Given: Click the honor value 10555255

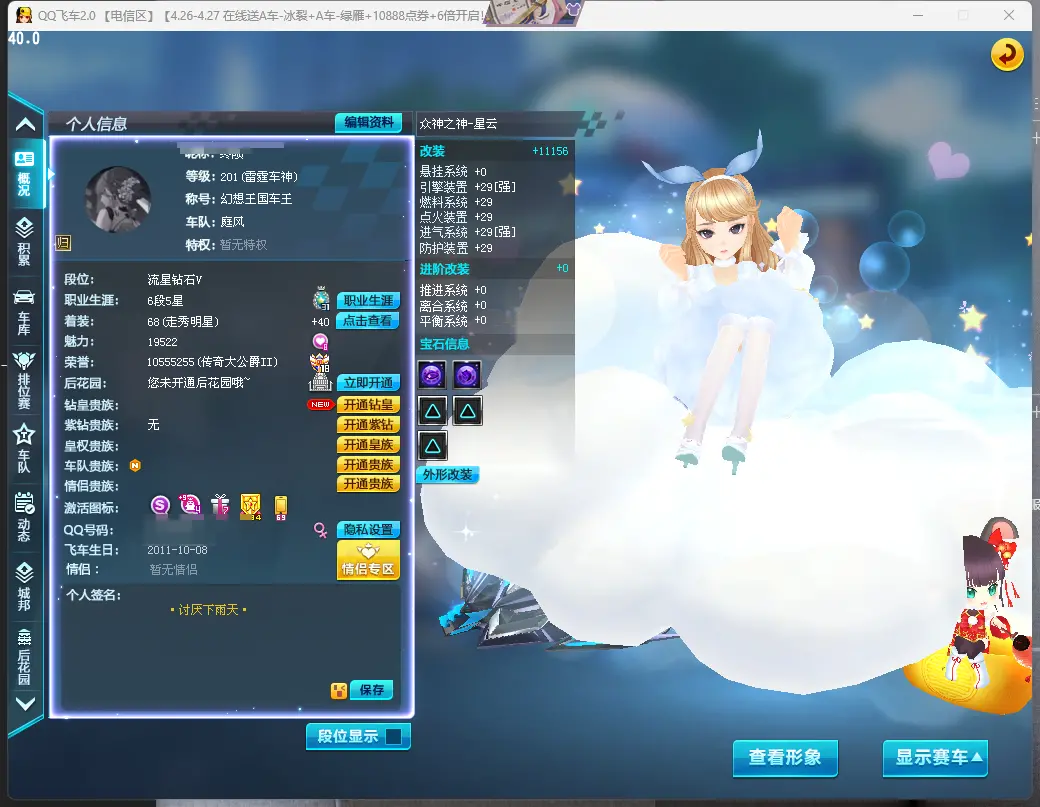Looking at the screenshot, I should coord(170,362).
